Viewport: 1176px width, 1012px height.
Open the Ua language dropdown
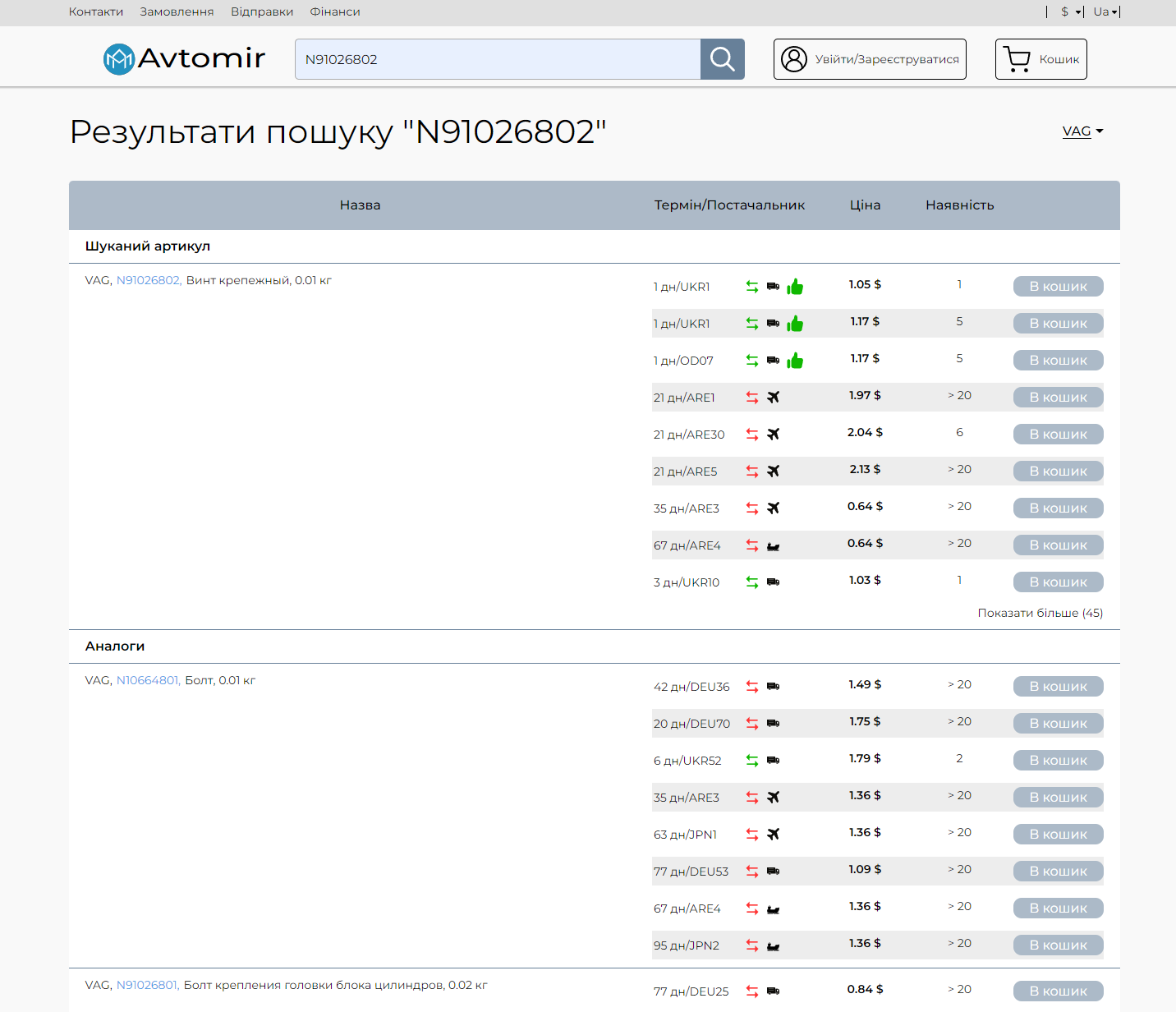(x=1105, y=11)
